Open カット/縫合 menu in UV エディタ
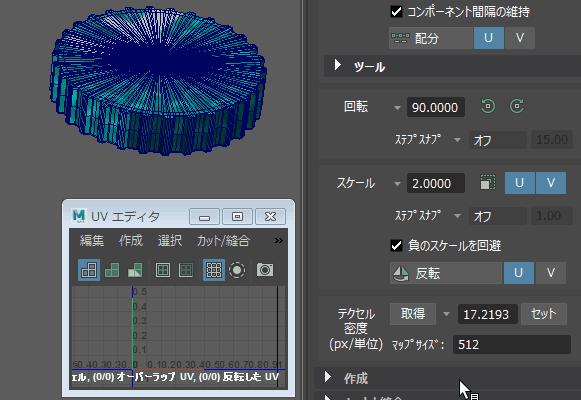Viewport: 581px width, 400px height. (x=223, y=241)
